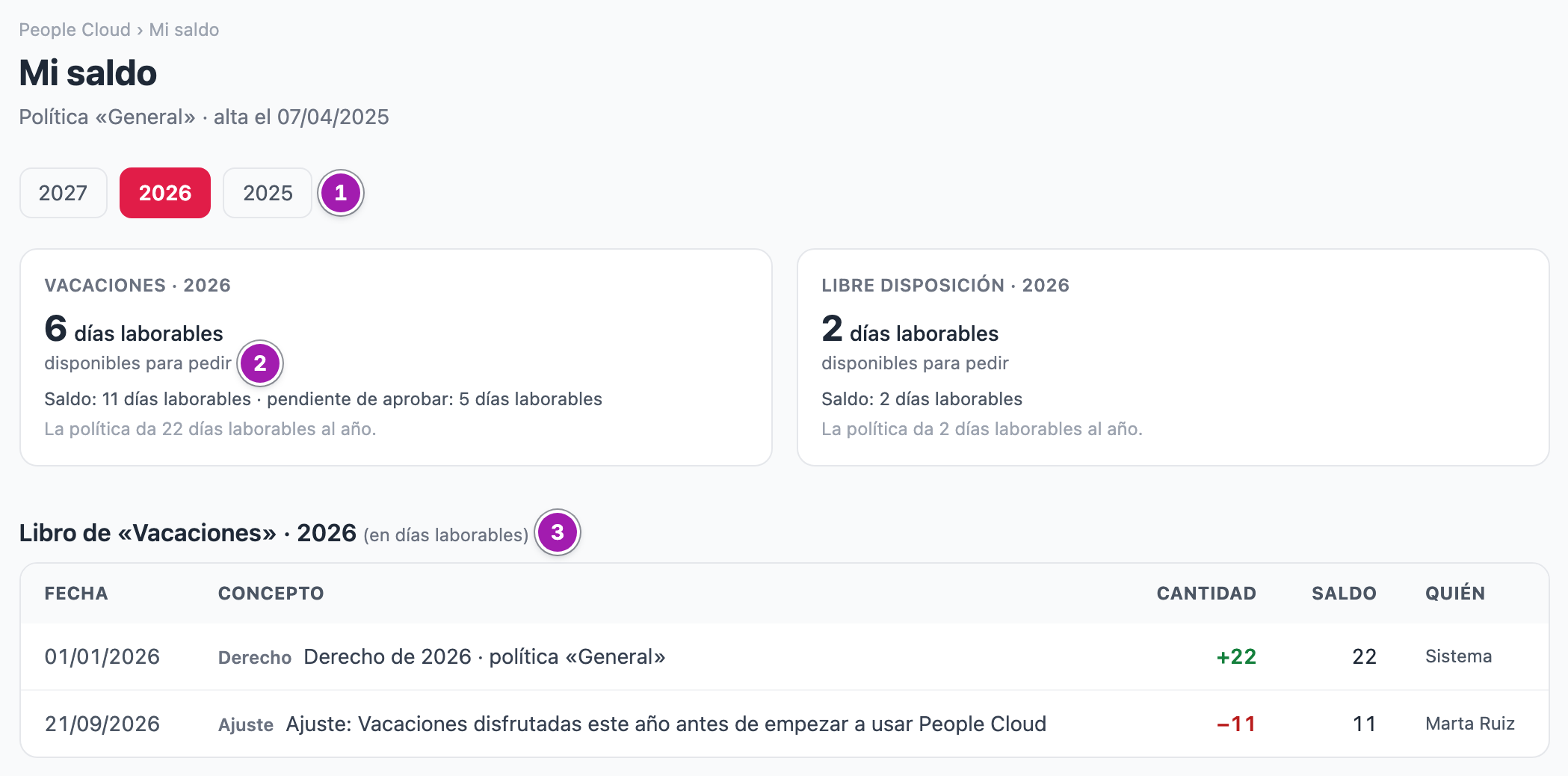This screenshot has width=1568, height=776.
Task: Click the 'LIBRE DISPOSICIÓN · 2026' card title
Action: 945,286
